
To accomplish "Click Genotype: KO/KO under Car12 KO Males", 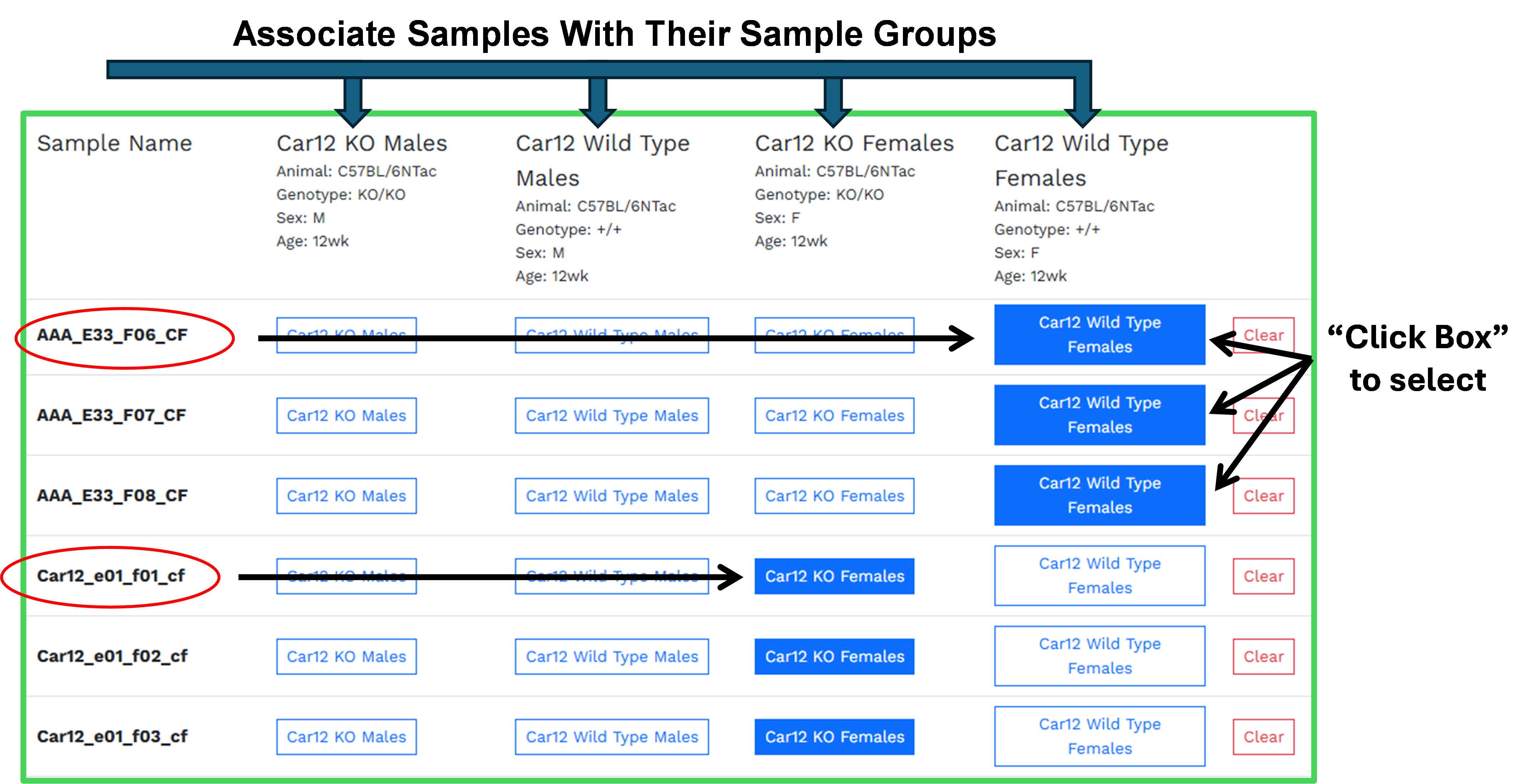I will pyautogui.click(x=341, y=195).
